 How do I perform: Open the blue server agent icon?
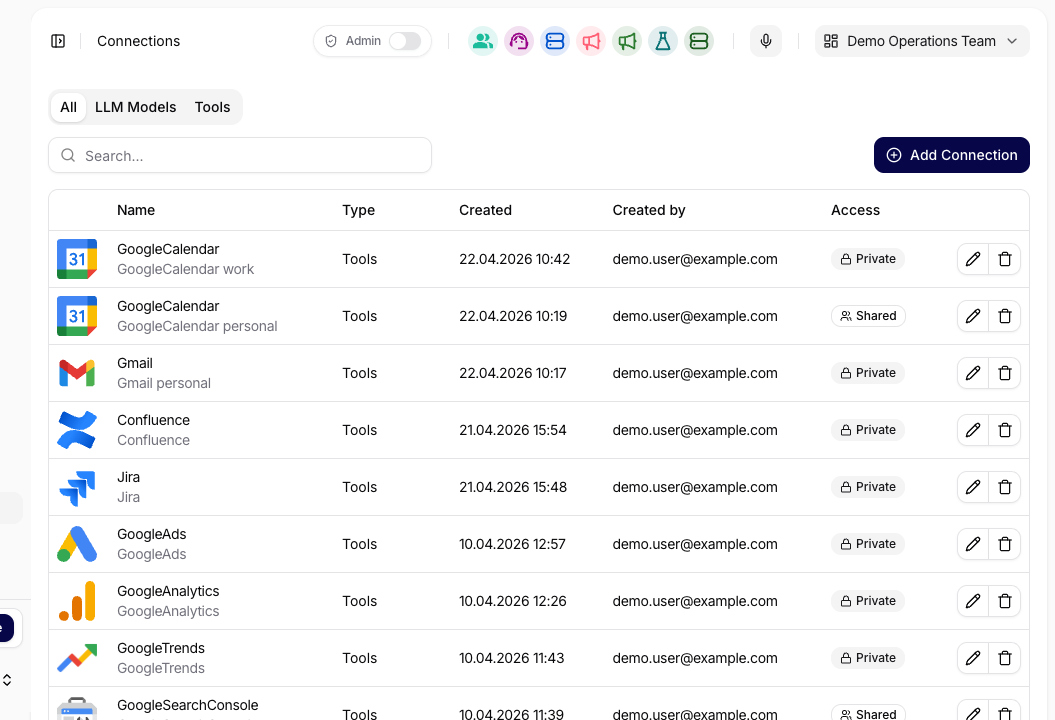pyautogui.click(x=555, y=41)
